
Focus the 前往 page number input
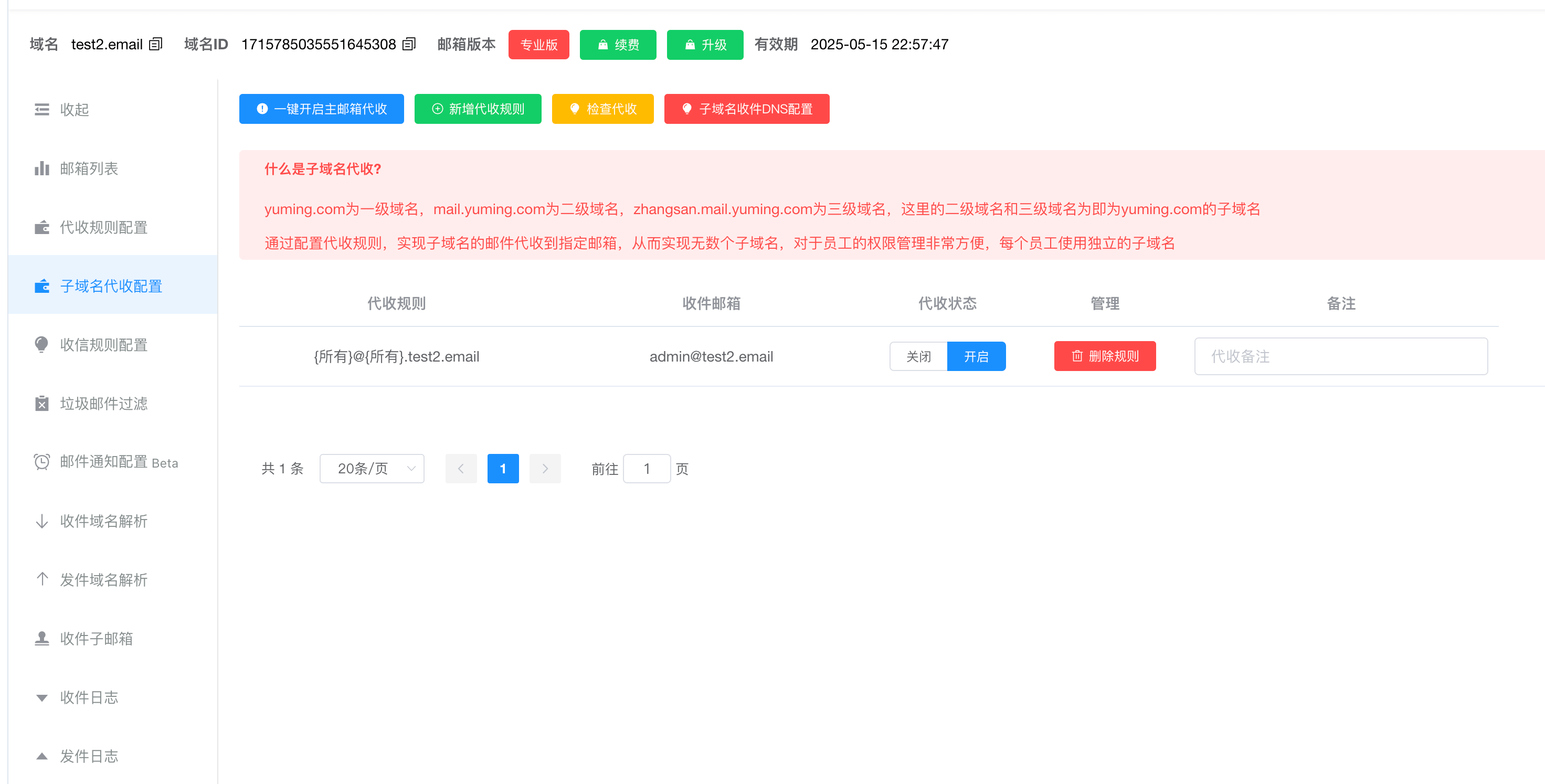tap(647, 469)
